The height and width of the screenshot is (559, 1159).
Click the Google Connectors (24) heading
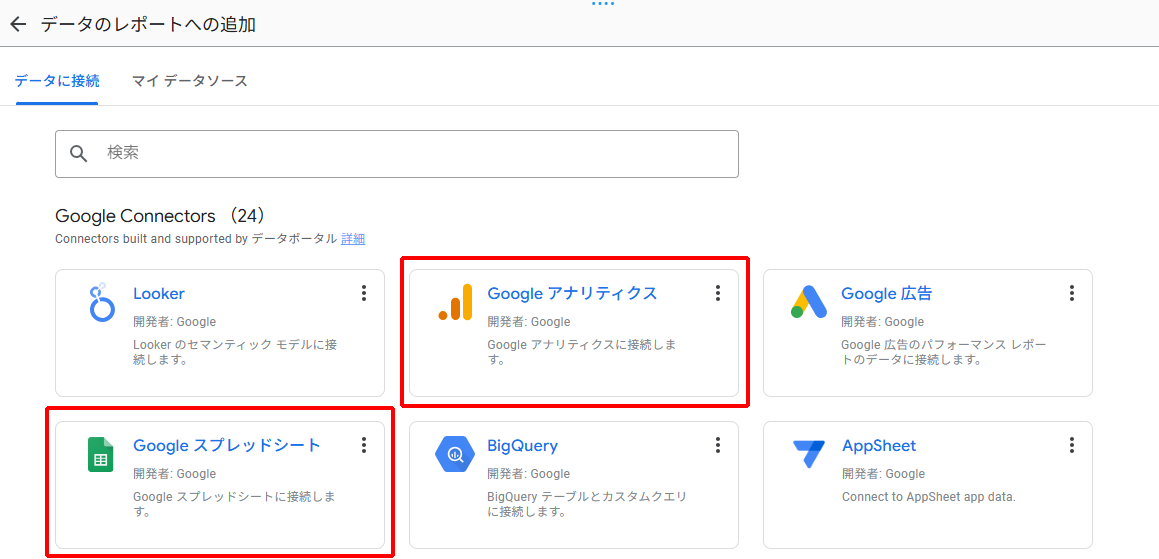click(x=160, y=217)
